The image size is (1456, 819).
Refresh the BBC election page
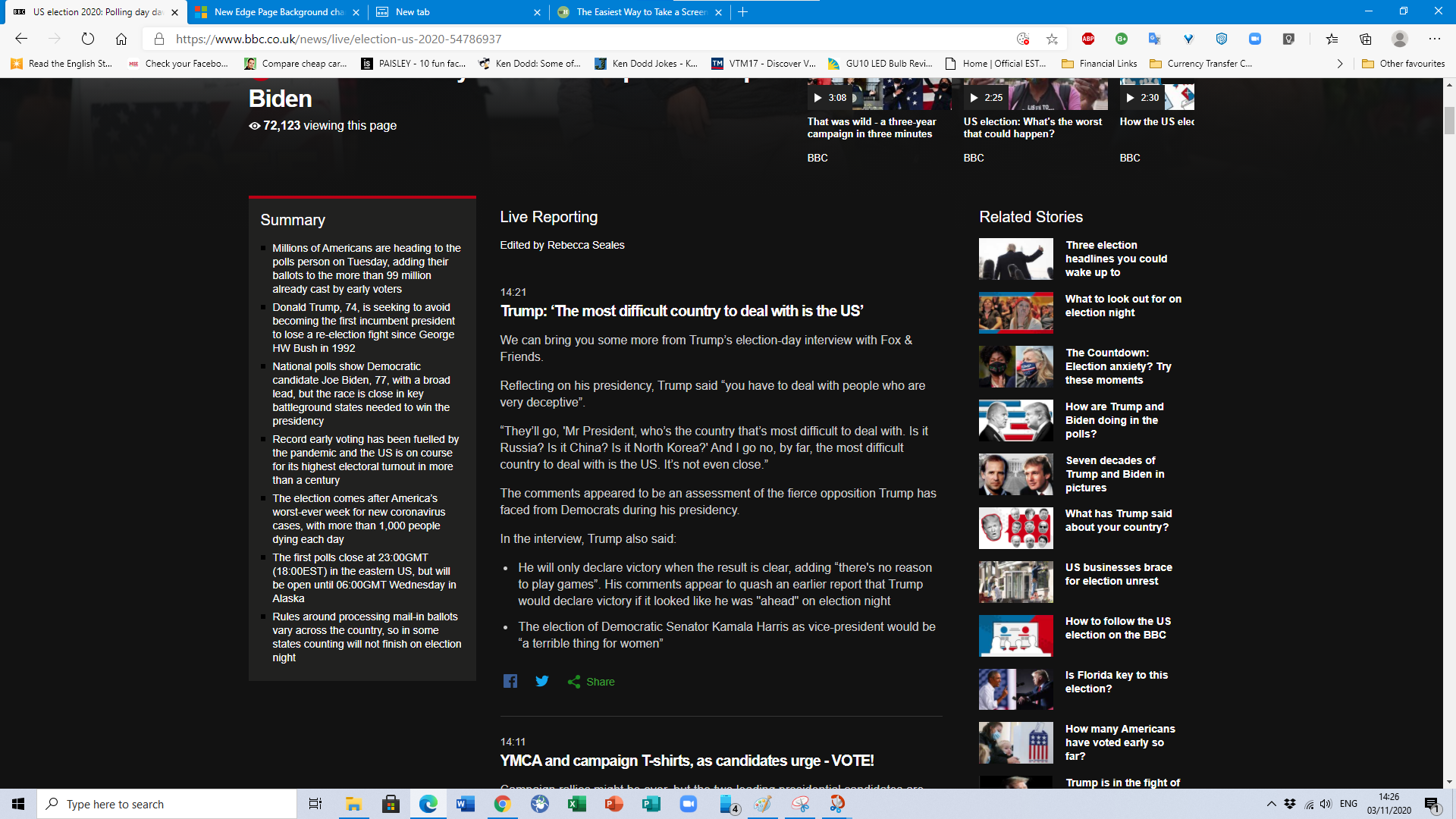88,39
